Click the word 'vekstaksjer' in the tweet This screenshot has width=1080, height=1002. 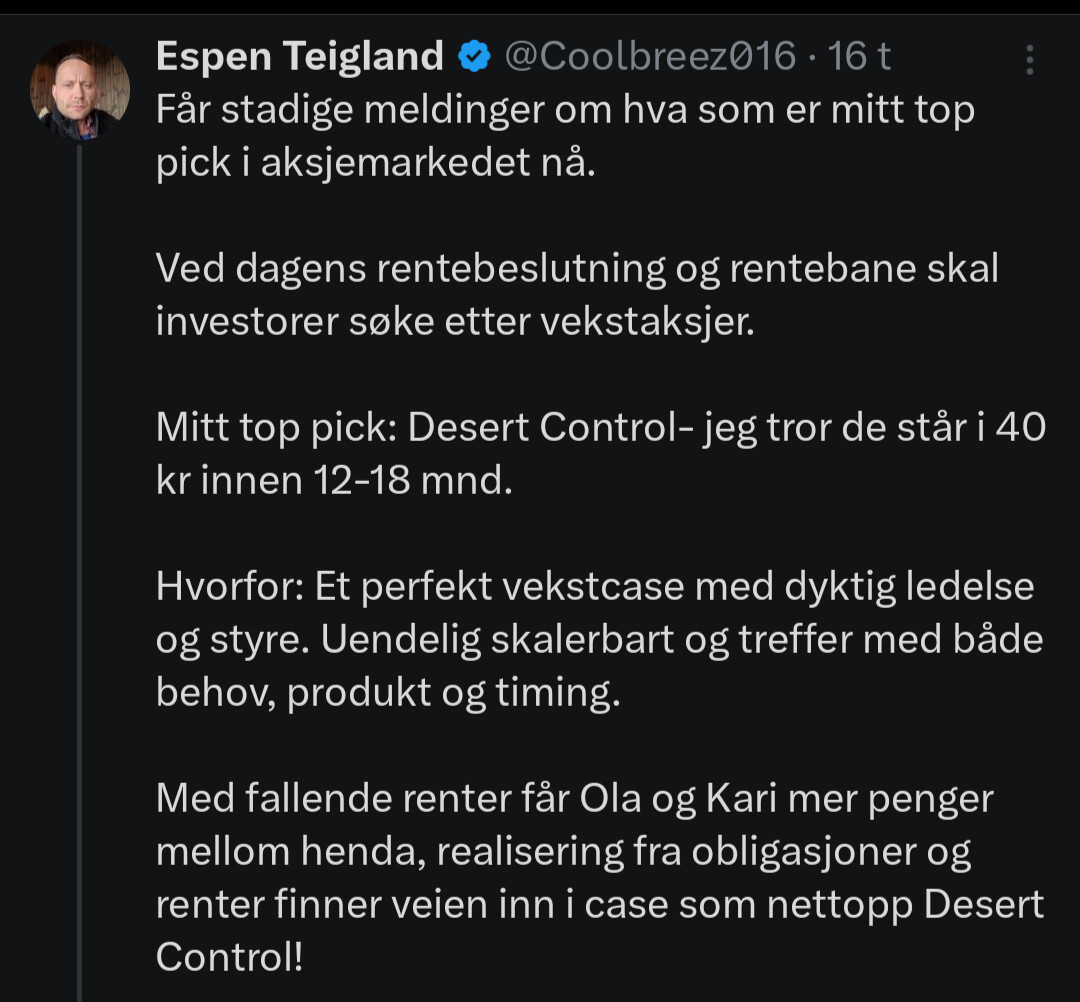[647, 322]
